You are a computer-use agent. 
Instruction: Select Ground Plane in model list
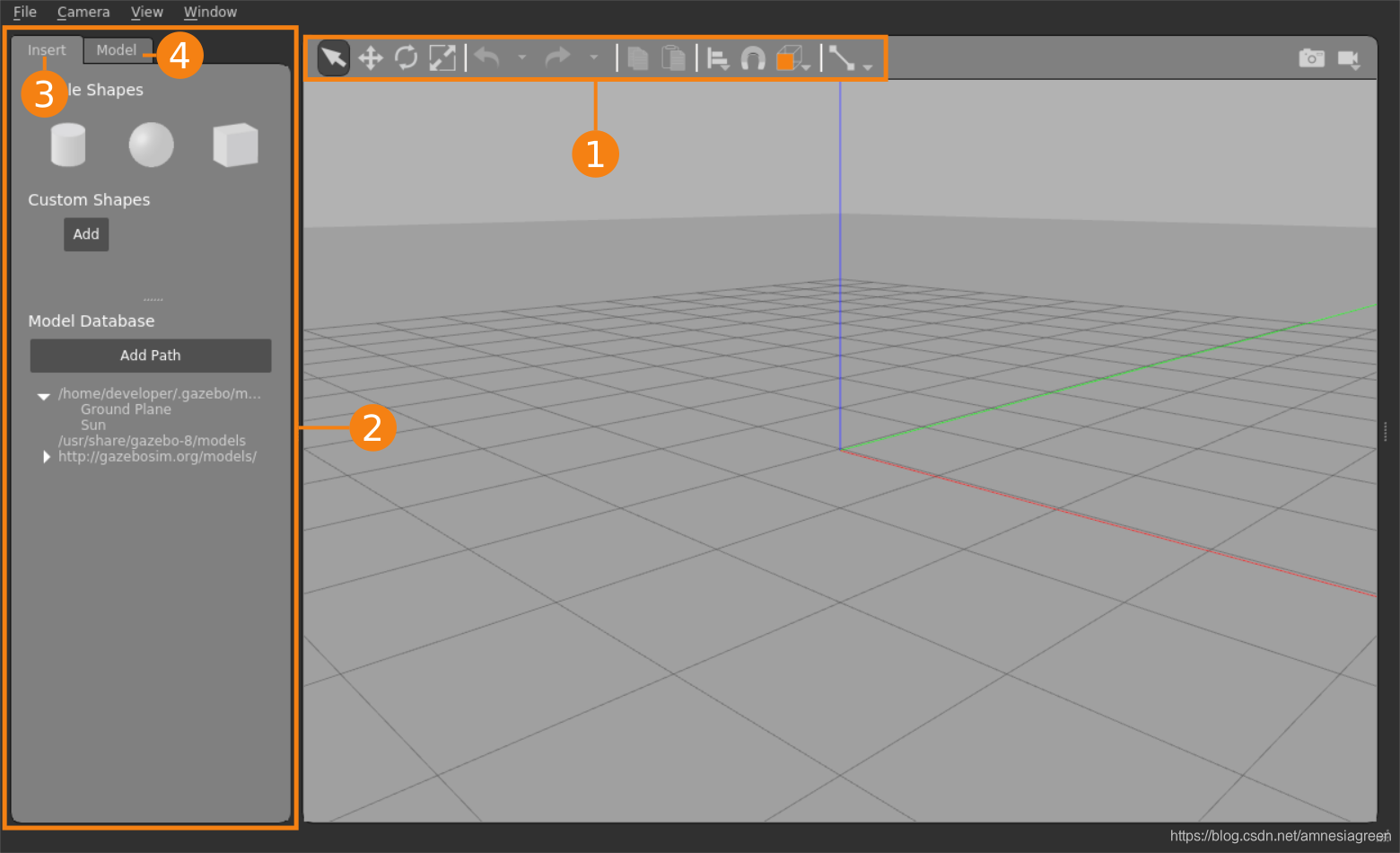click(x=126, y=409)
